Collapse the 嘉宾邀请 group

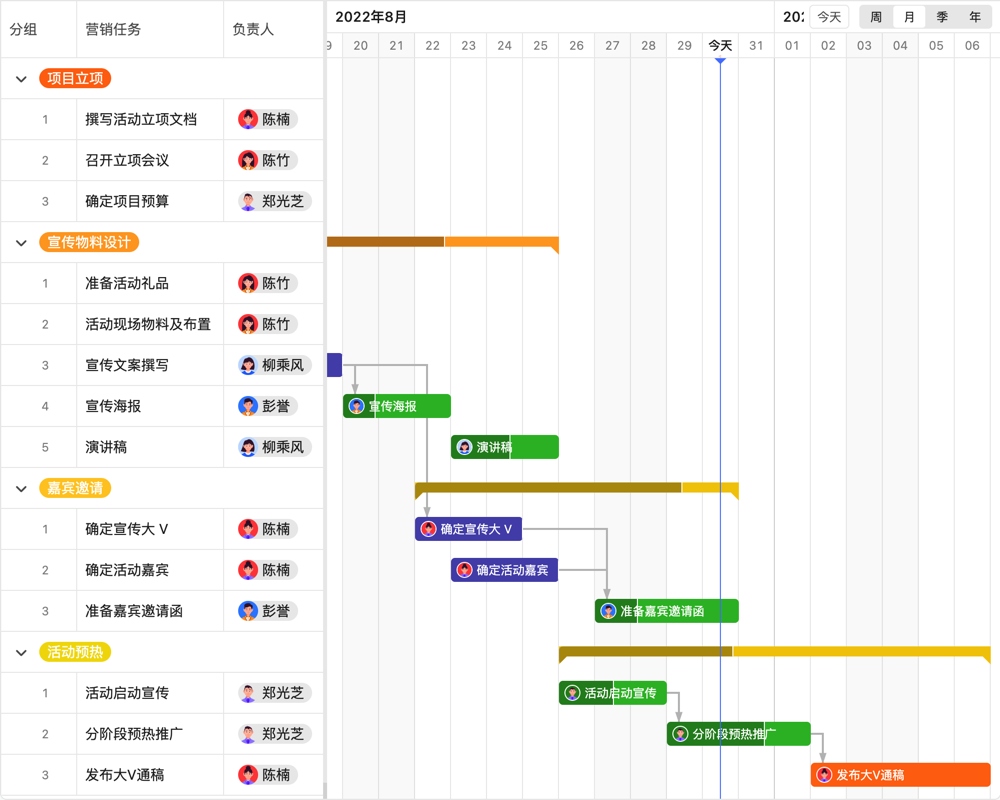pos(21,488)
